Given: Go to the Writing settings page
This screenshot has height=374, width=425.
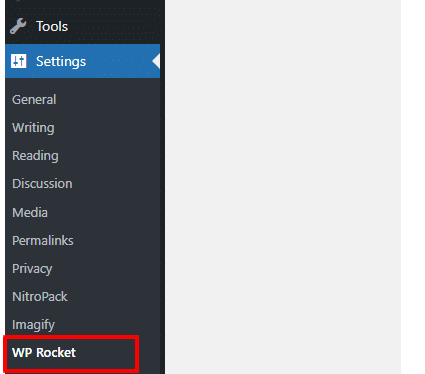Looking at the screenshot, I should click(x=33, y=128).
